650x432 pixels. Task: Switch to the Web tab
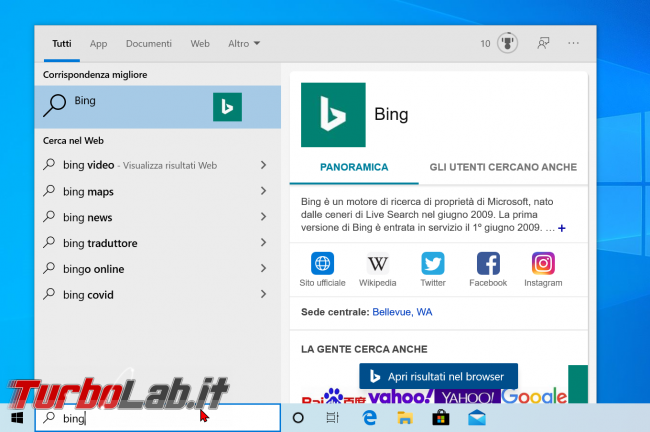point(200,44)
